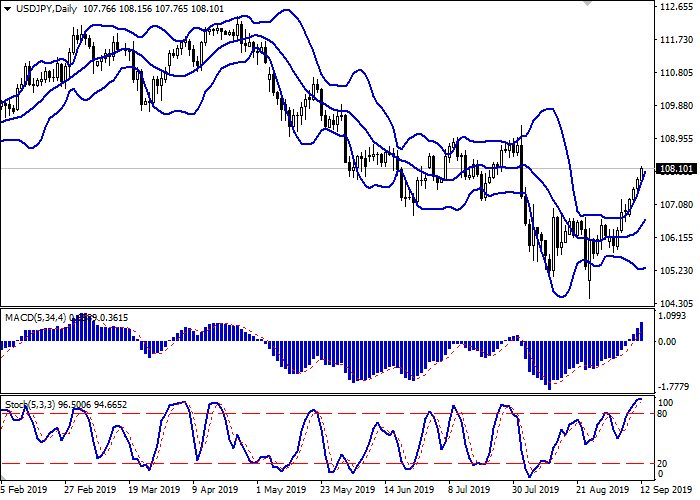Viewport: 700px width, 500px height.
Task: Click the Stochastic 20 level label
Action: [x=663, y=463]
